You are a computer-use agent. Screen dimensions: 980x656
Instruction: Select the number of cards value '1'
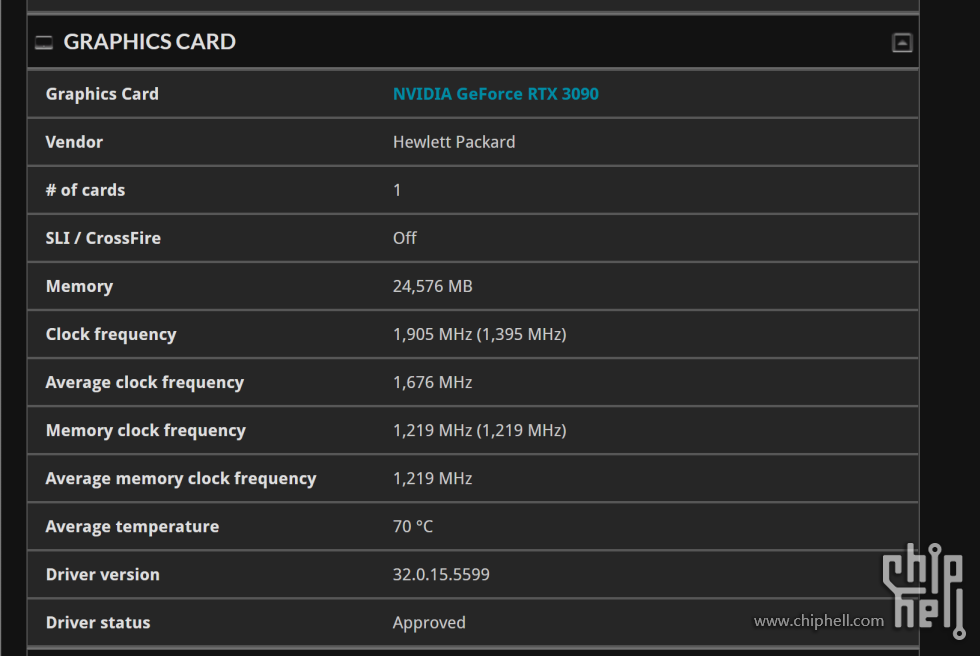click(x=397, y=191)
